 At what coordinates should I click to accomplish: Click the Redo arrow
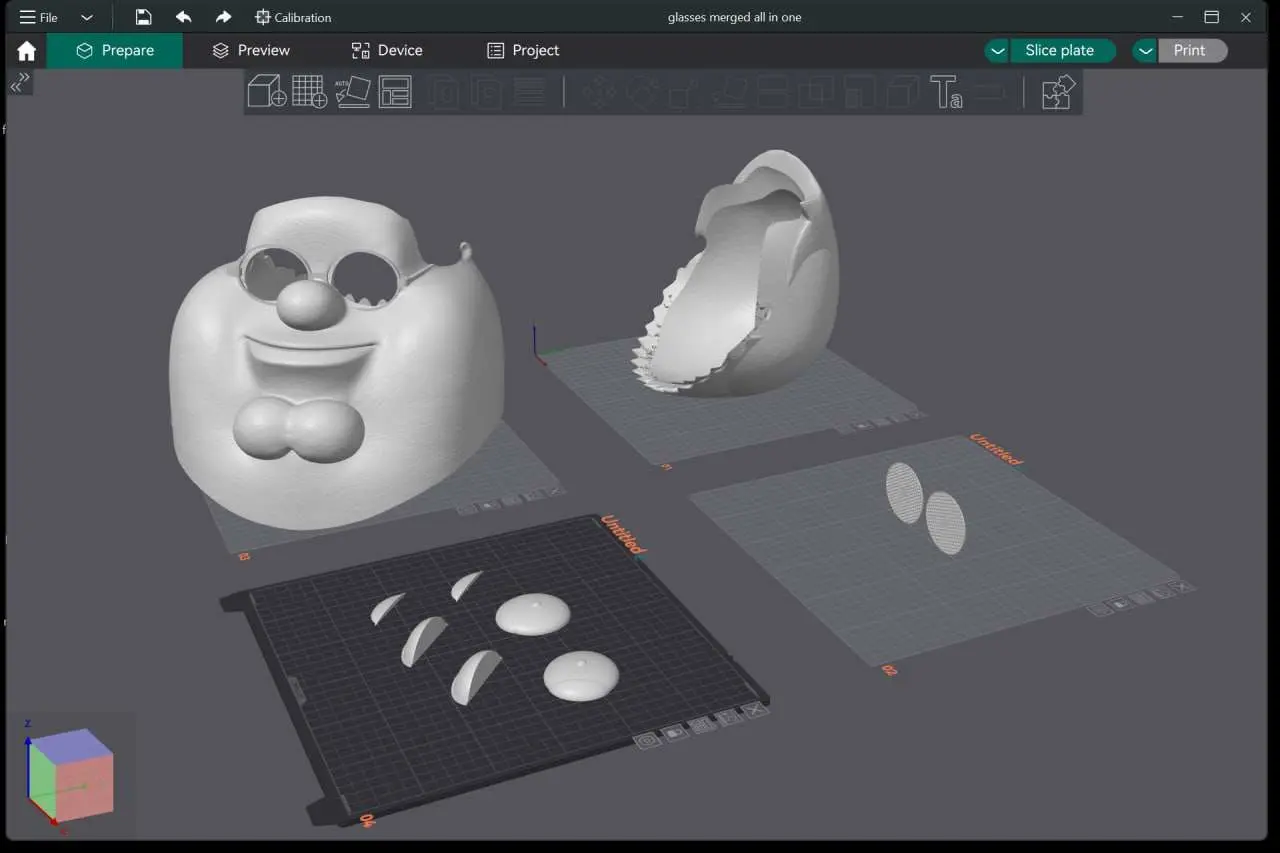coord(223,17)
